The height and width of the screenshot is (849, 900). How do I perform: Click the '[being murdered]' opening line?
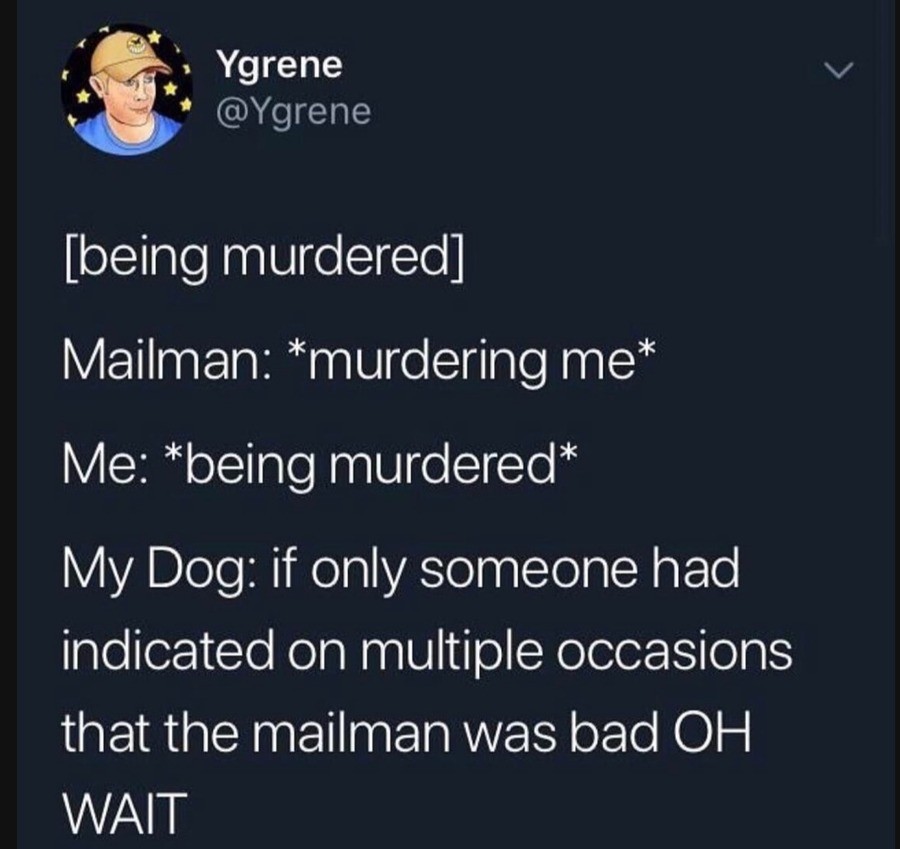(x=263, y=261)
